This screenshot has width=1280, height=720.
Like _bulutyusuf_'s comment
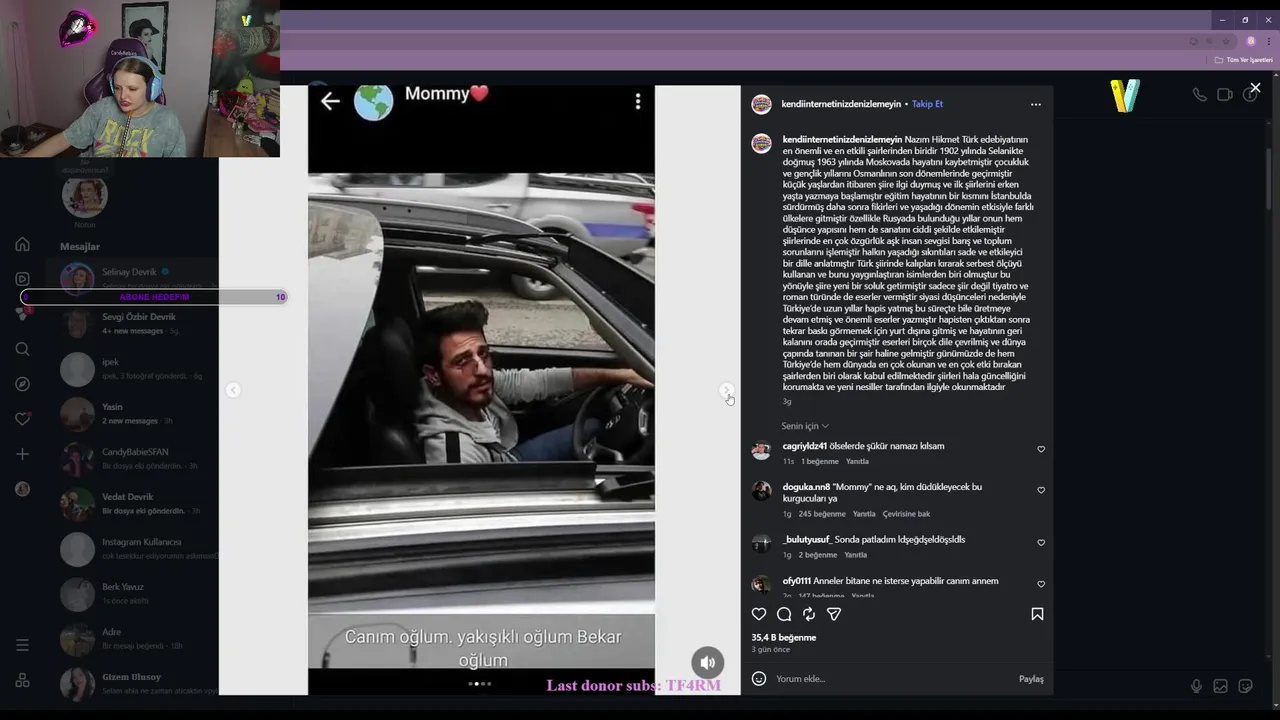[x=1041, y=542]
